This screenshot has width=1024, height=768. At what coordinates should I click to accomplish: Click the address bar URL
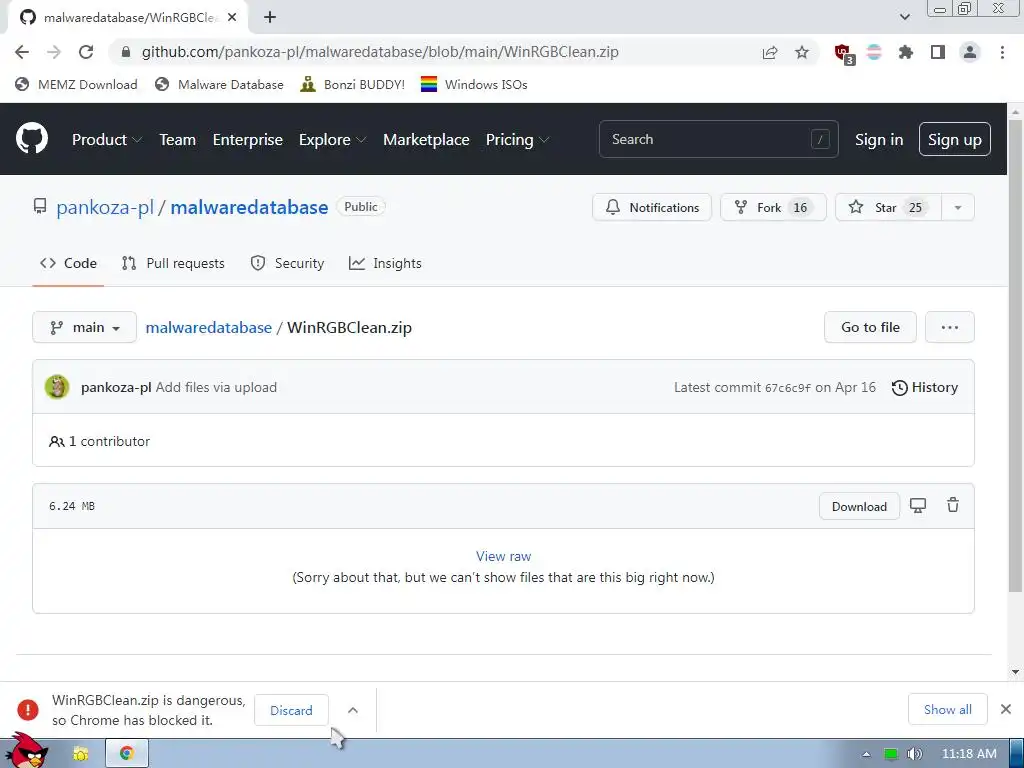click(380, 52)
